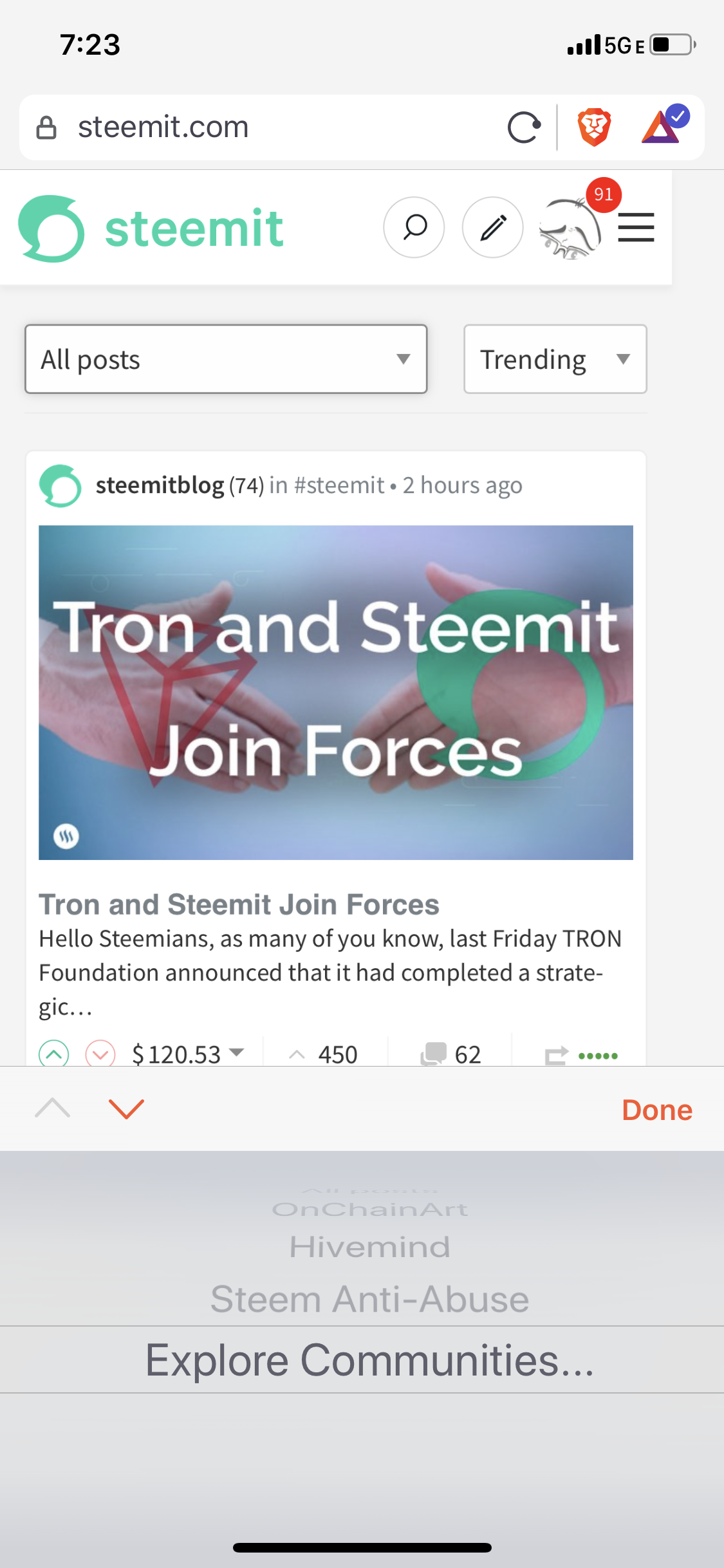Expand the All posts community dropdown

click(x=226, y=359)
